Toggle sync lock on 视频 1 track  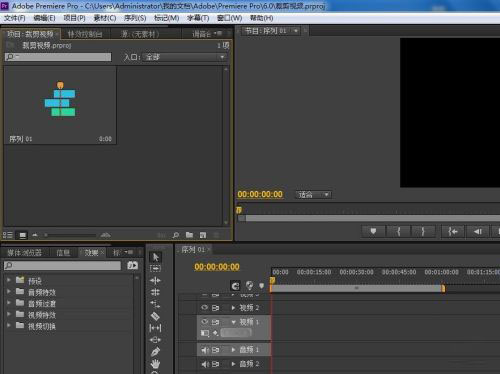click(216, 322)
